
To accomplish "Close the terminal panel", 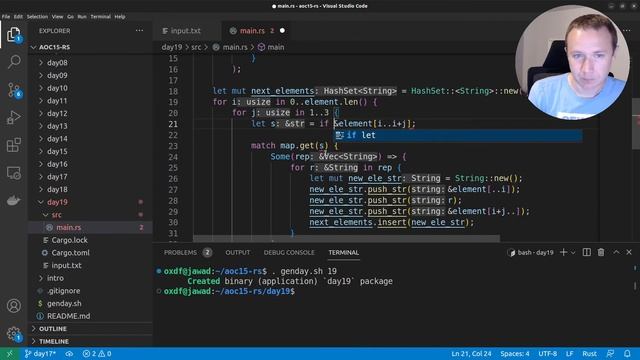I will click(x=629, y=252).
